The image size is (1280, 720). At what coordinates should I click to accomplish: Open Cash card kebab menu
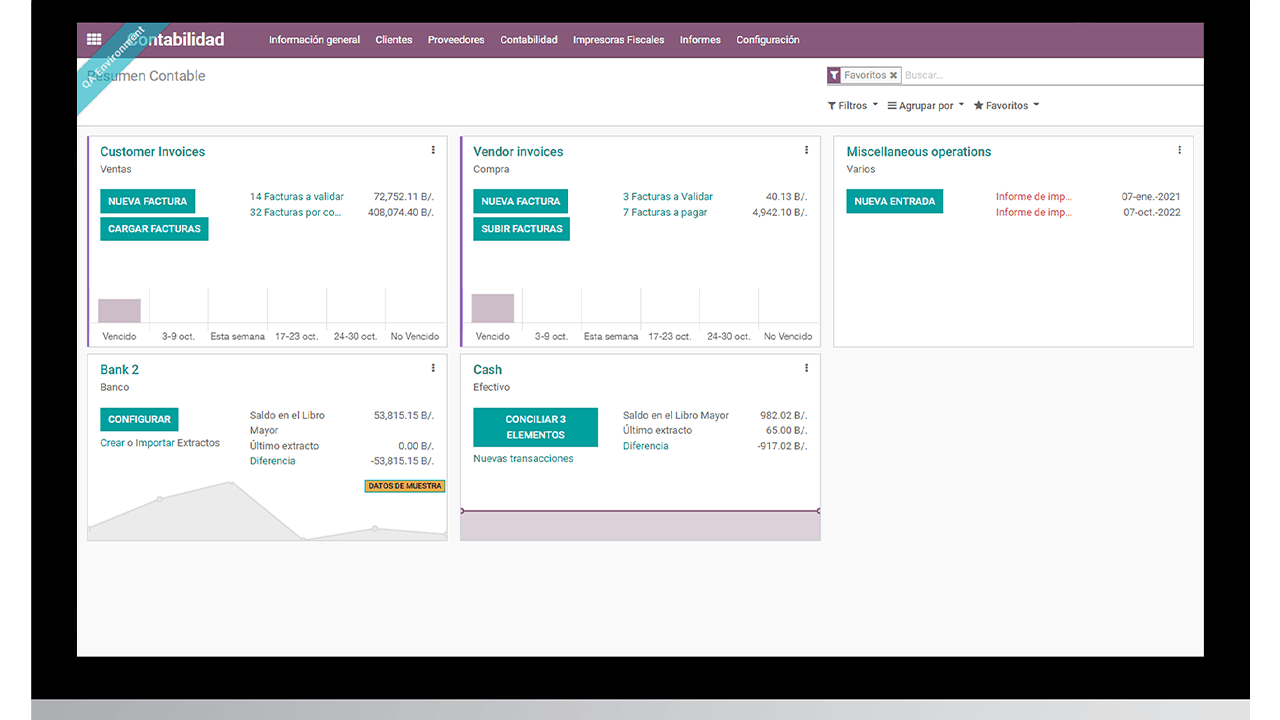[x=806, y=368]
